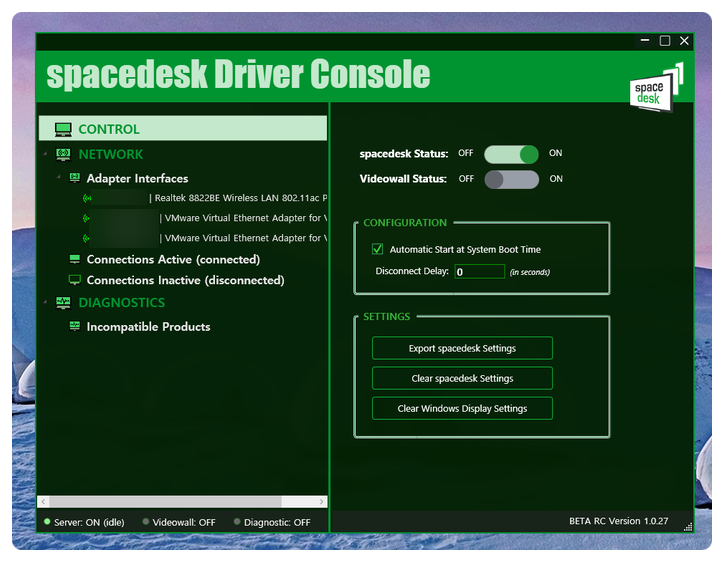
Task: Click the CONTROL monitor icon
Action: (63, 129)
